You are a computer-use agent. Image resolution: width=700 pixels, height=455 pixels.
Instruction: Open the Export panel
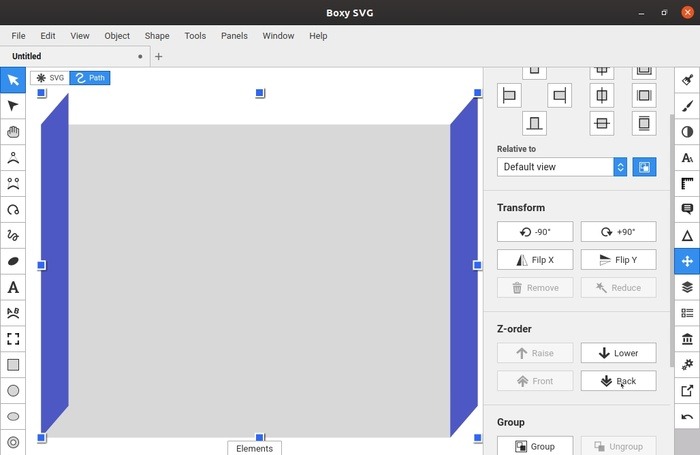pyautogui.click(x=687, y=391)
